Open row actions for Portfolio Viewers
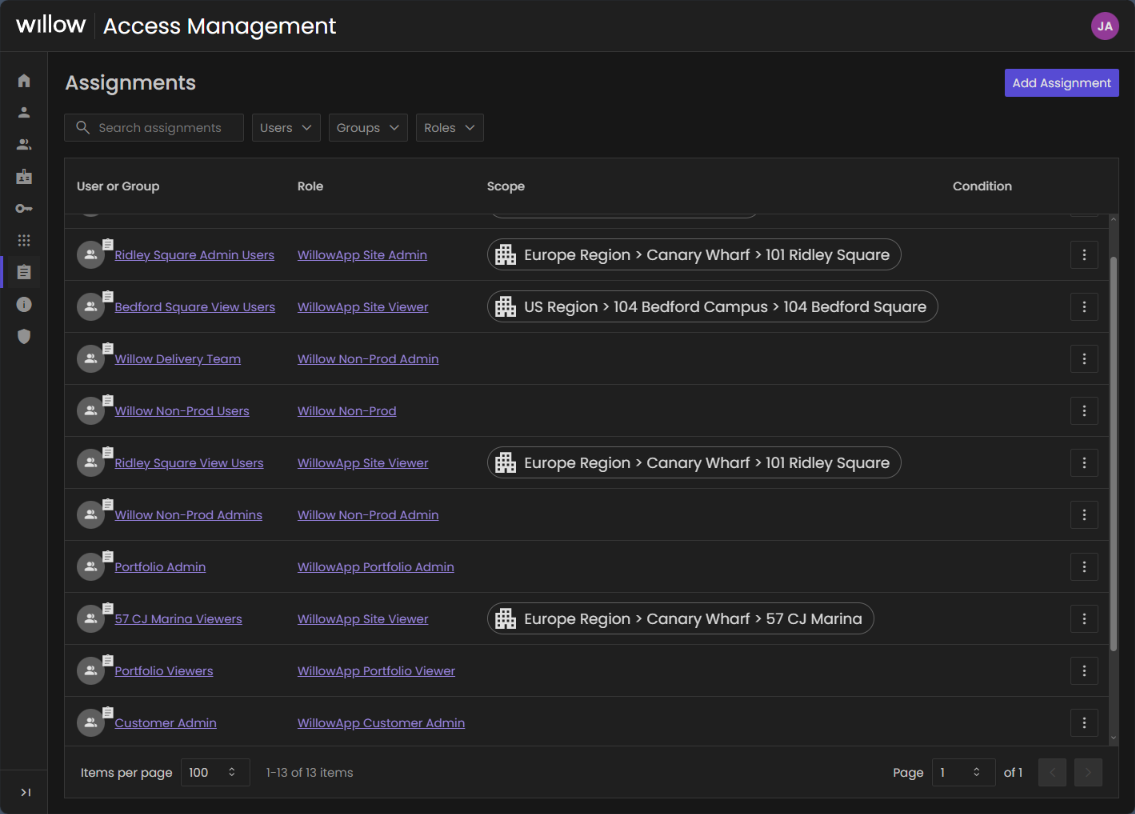Image resolution: width=1135 pixels, height=814 pixels. coord(1084,671)
